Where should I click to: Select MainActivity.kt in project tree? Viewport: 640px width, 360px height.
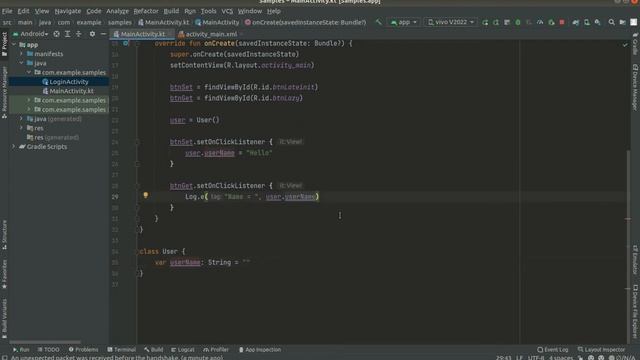tap(71, 91)
